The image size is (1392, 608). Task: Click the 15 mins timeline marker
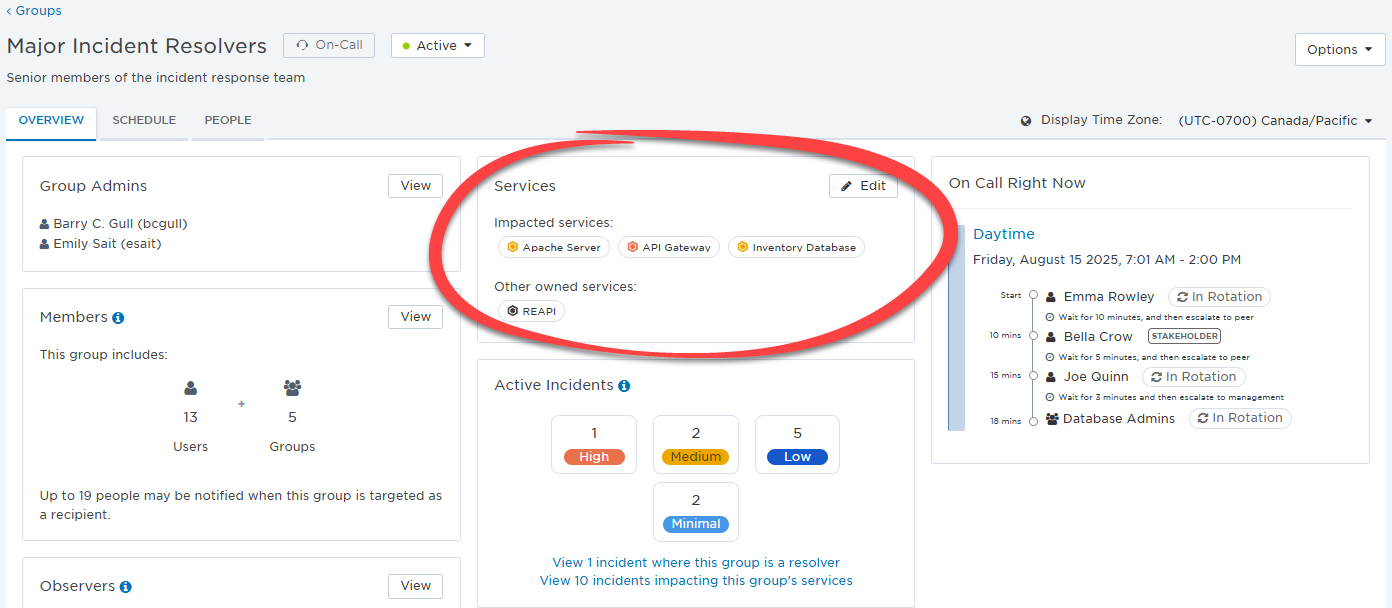click(1033, 376)
